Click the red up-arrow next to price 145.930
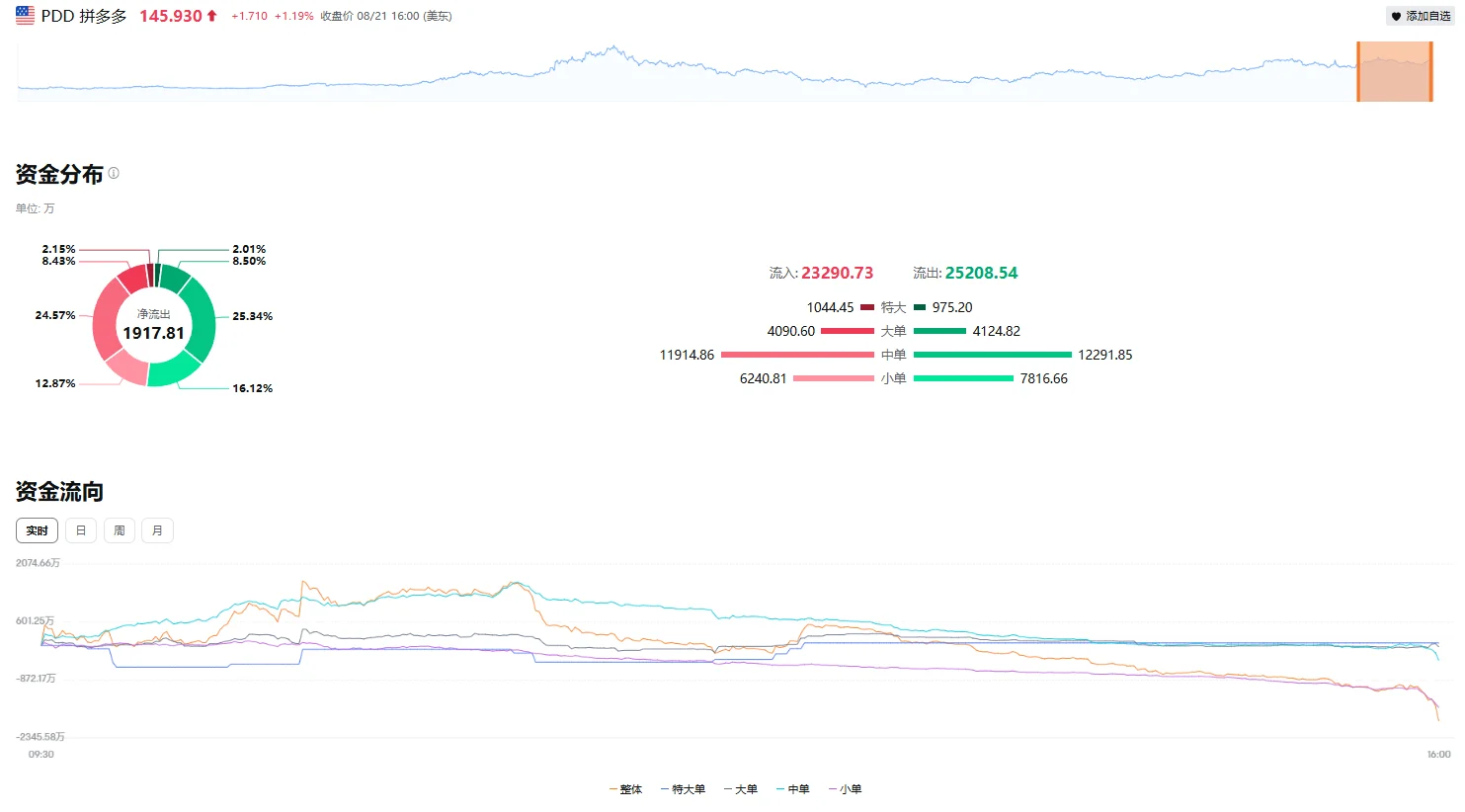The width and height of the screenshot is (1465, 812). pyautogui.click(x=211, y=16)
